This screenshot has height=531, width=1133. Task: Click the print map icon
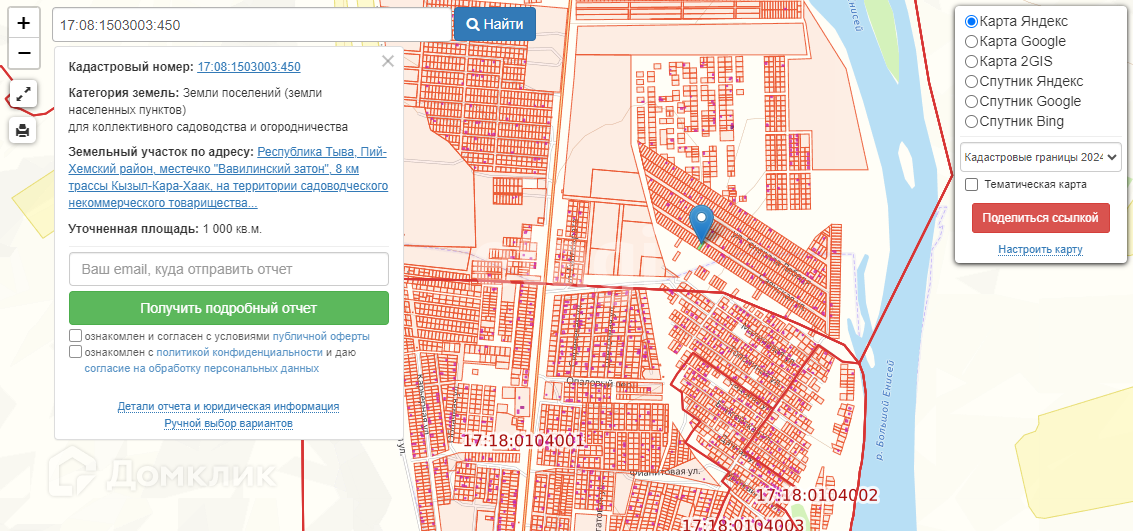click(x=24, y=131)
